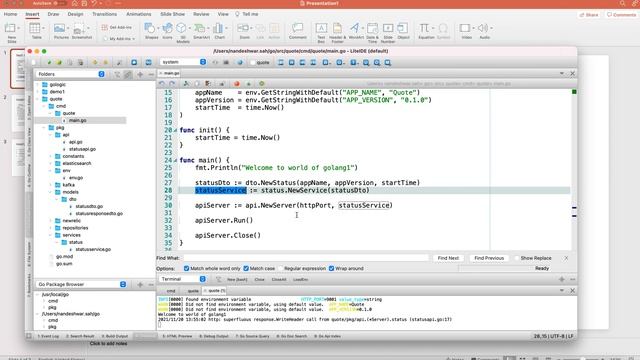640x360 pixels.
Task: Toggle Match whole word only checkbox
Action: pos(187,268)
